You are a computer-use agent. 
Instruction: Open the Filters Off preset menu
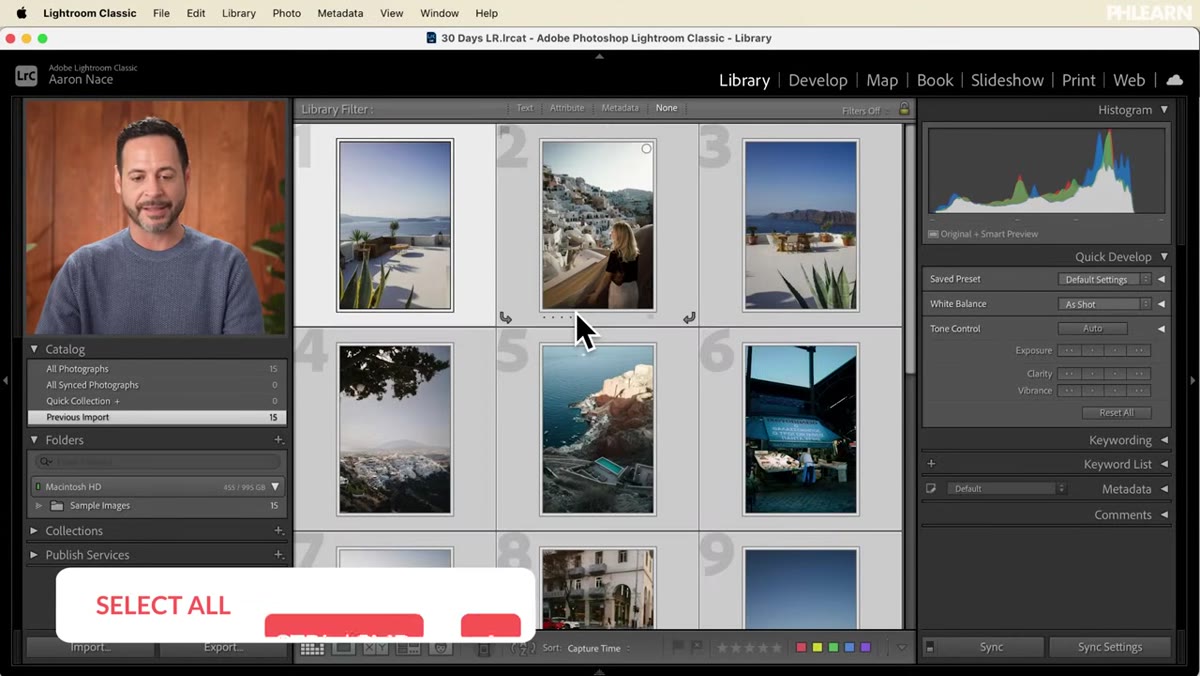[866, 110]
